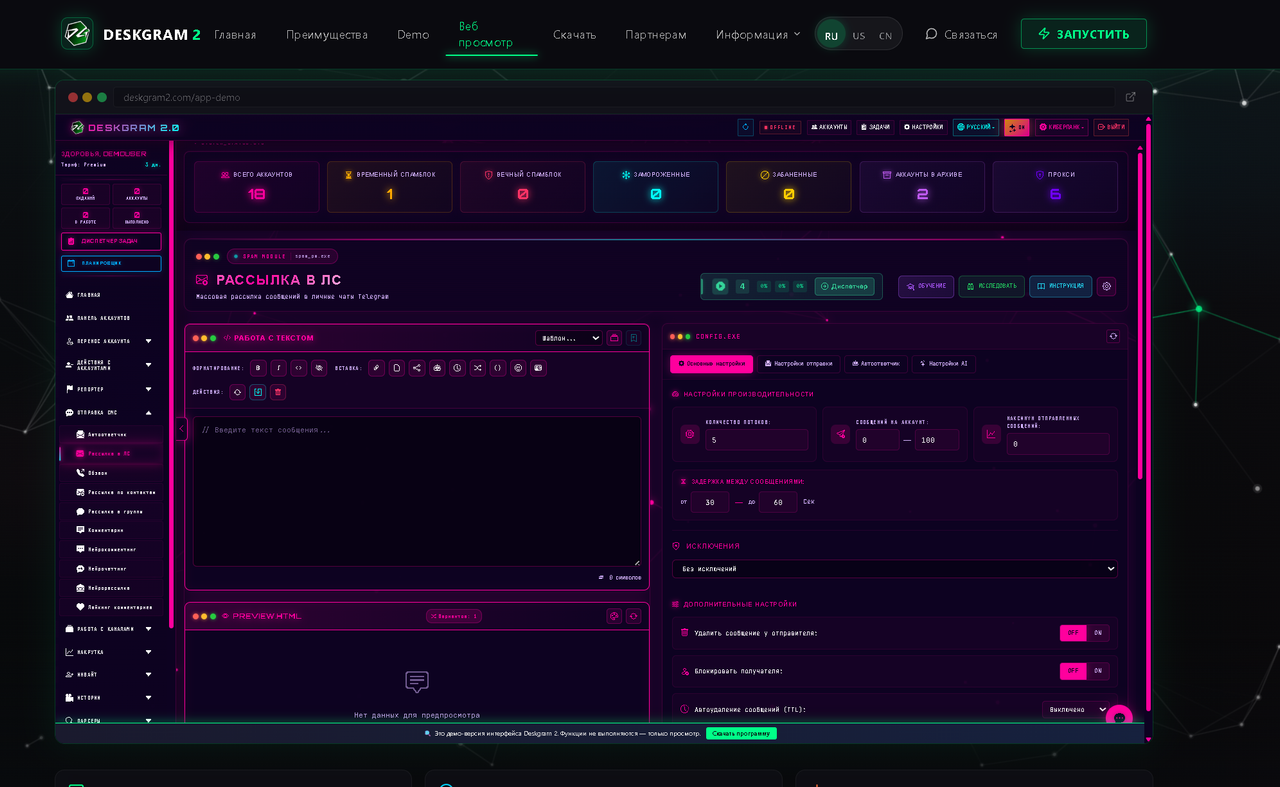The image size is (1280, 787).
Task: Set 'Удалить сообщение у отправителя' to ON
Action: click(x=1098, y=633)
